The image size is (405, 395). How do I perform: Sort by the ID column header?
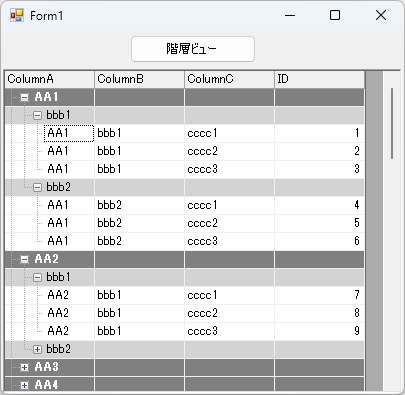pyautogui.click(x=319, y=79)
